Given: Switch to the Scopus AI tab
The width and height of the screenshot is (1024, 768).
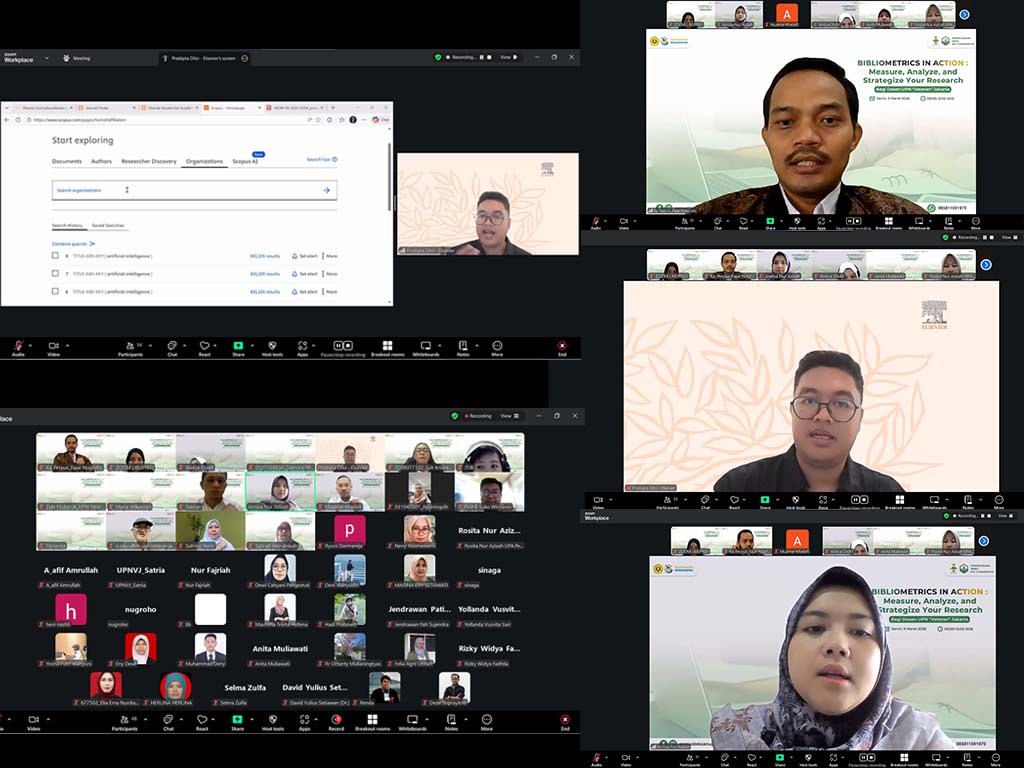Looking at the screenshot, I should (244, 161).
